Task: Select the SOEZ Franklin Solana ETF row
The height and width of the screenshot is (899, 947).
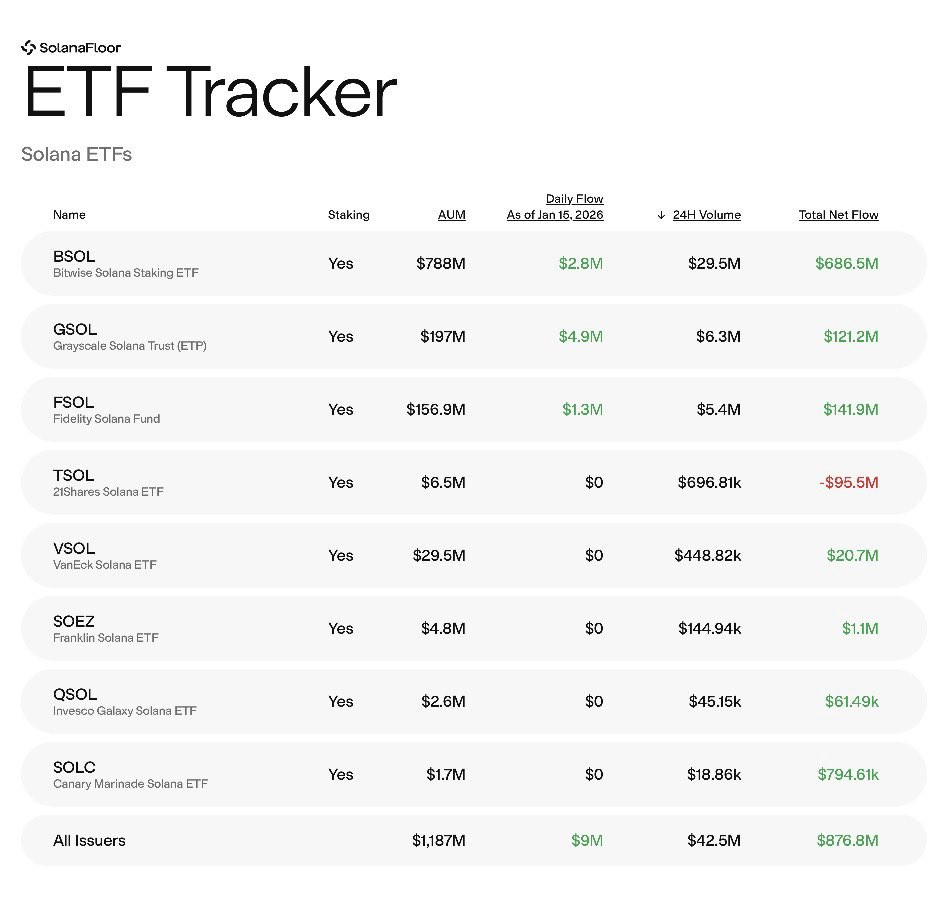Action: tap(474, 629)
